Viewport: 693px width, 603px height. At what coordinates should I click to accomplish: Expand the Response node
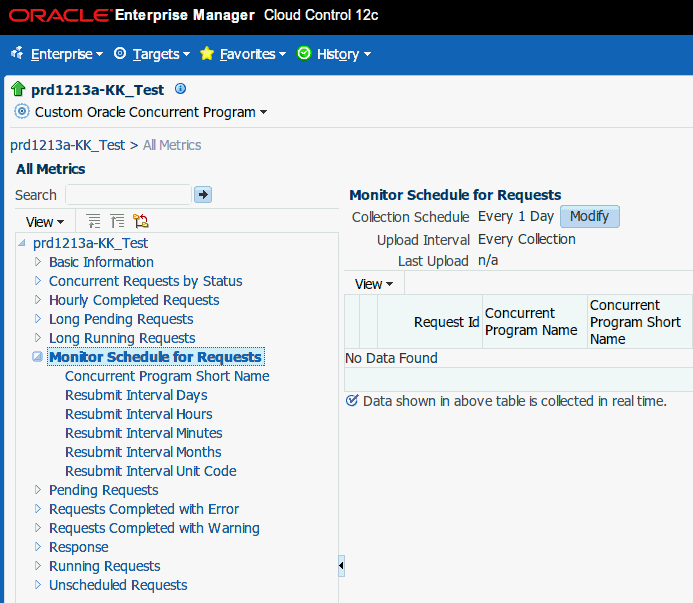coord(38,546)
